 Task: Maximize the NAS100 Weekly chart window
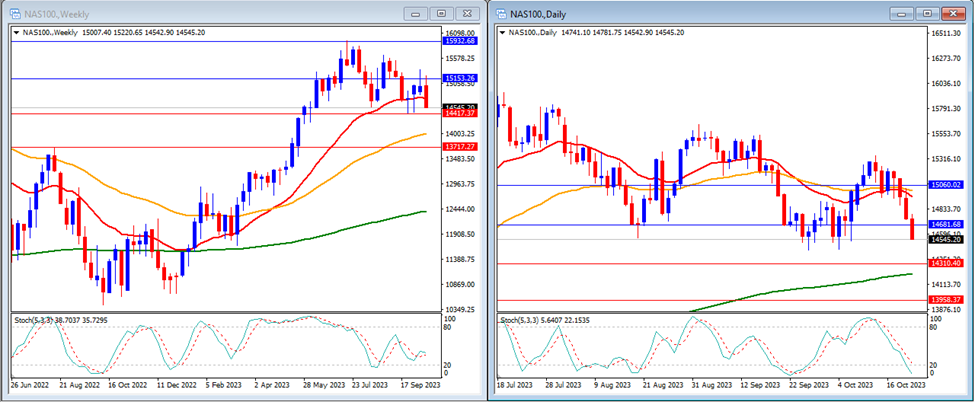pyautogui.click(x=441, y=13)
